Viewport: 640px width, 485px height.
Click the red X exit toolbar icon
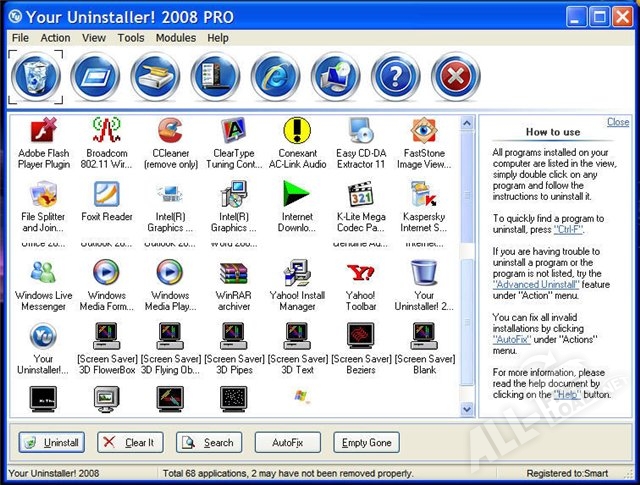point(456,77)
